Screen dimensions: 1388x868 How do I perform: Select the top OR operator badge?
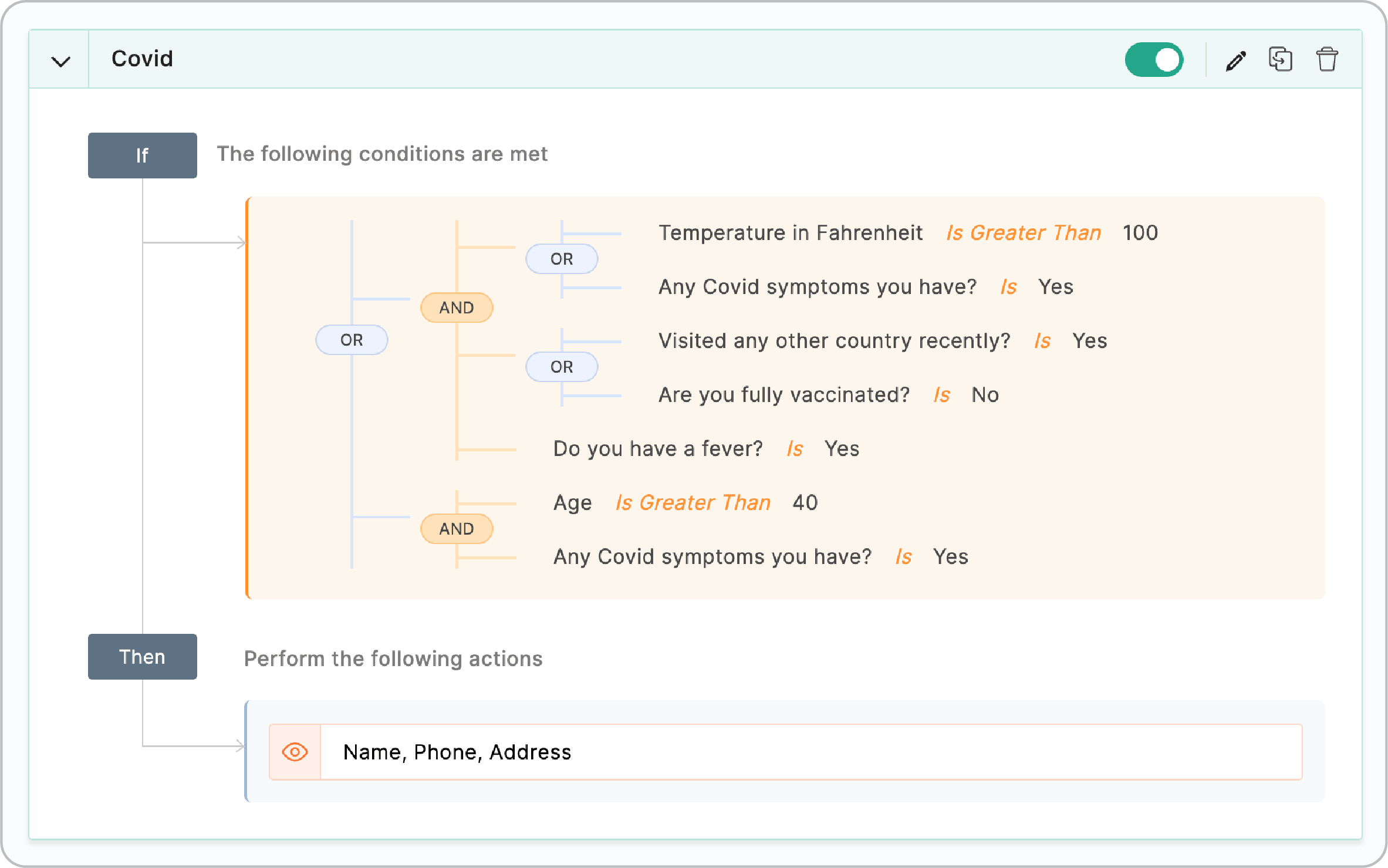pyautogui.click(x=562, y=258)
